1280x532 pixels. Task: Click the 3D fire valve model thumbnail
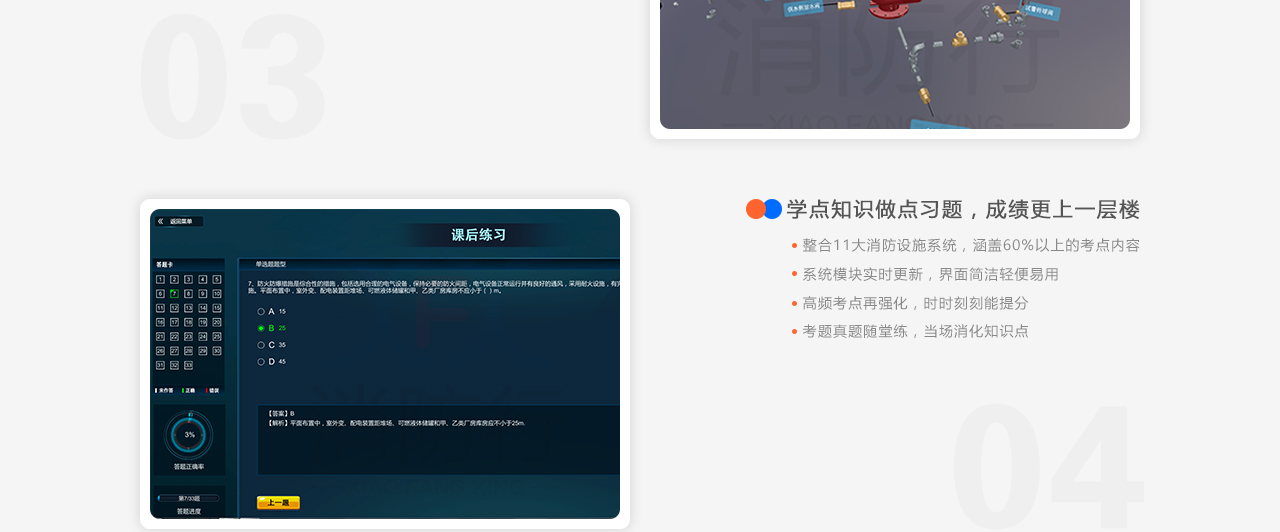(x=894, y=64)
